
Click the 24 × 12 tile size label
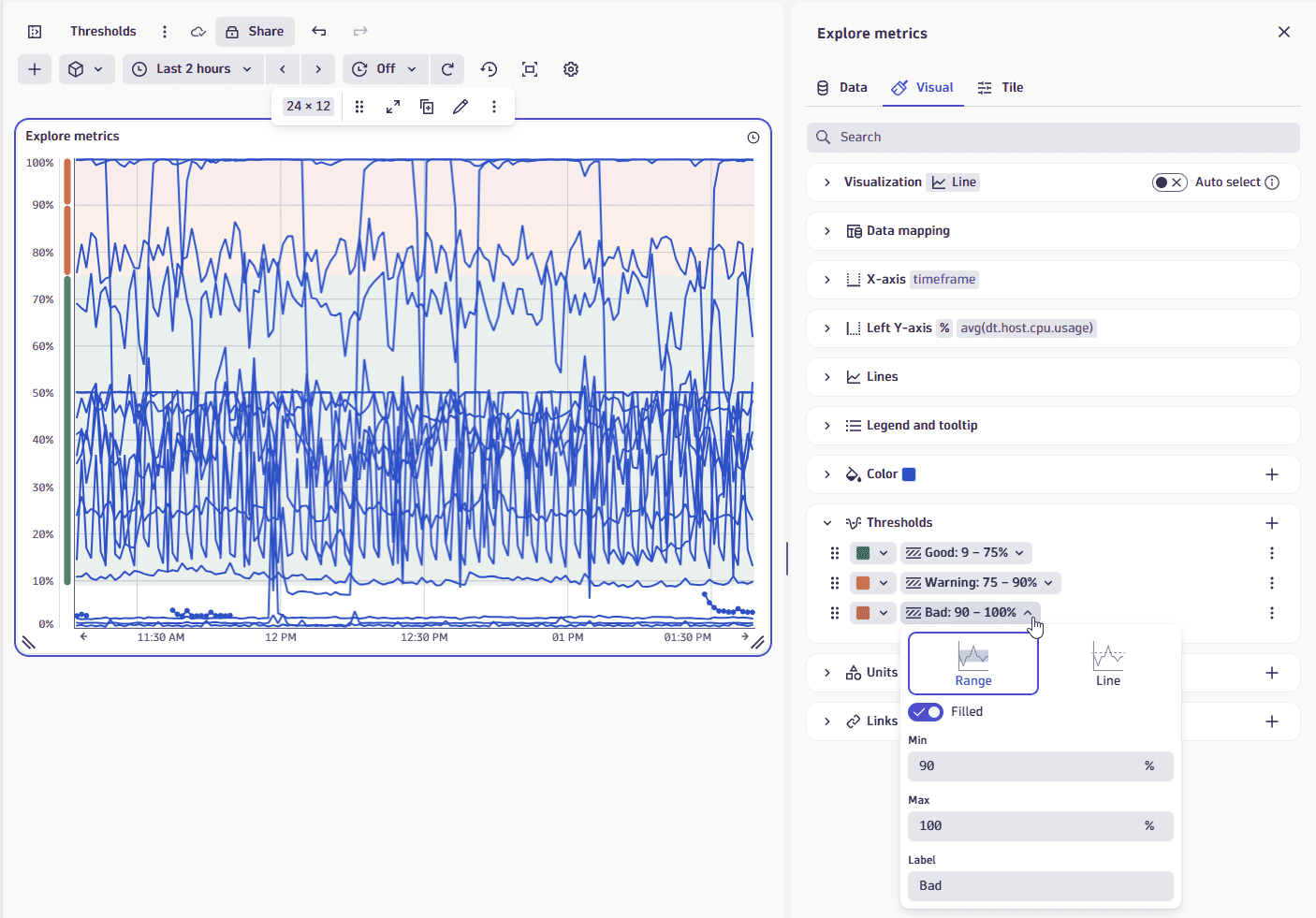pyautogui.click(x=309, y=107)
